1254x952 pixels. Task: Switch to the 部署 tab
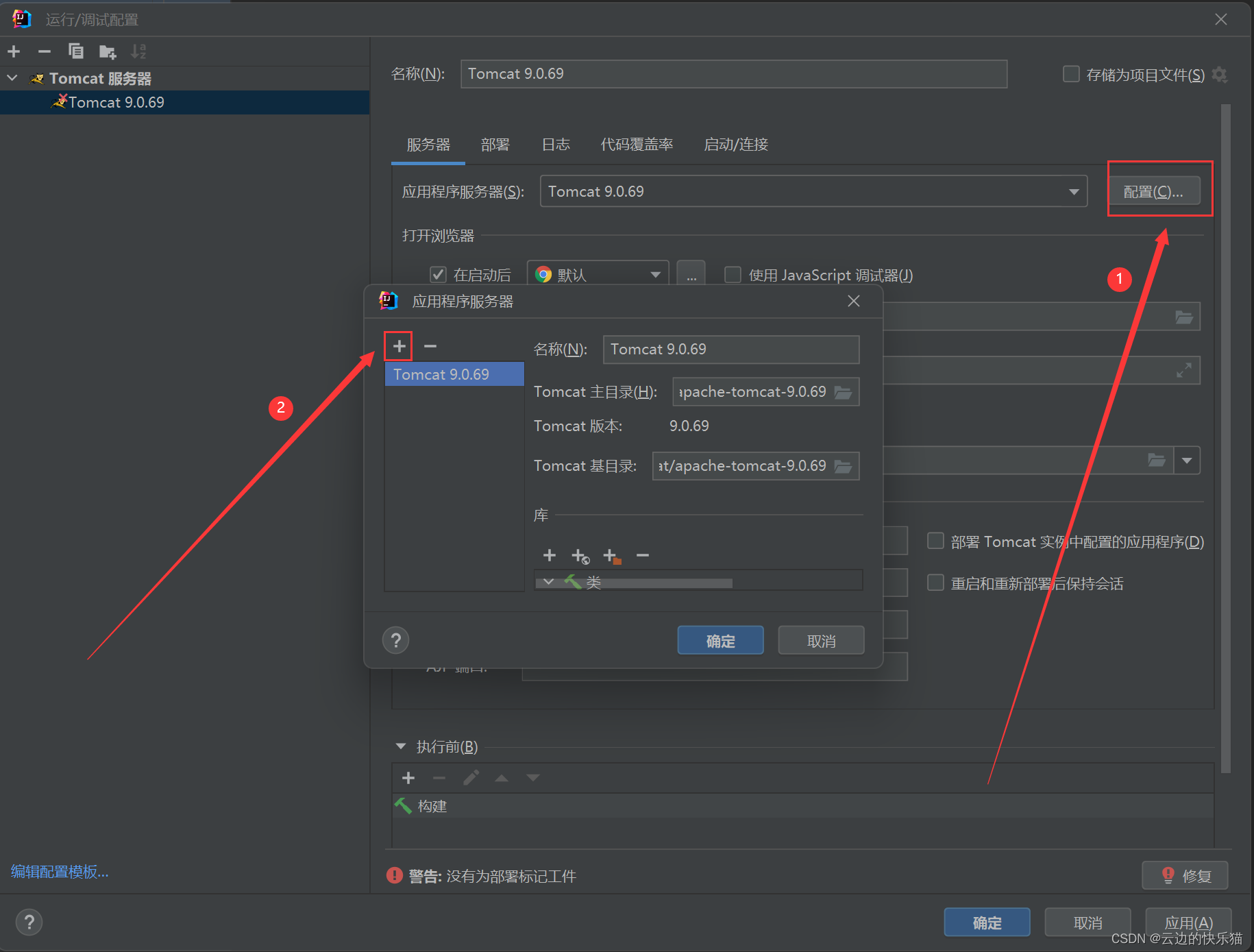[x=495, y=145]
